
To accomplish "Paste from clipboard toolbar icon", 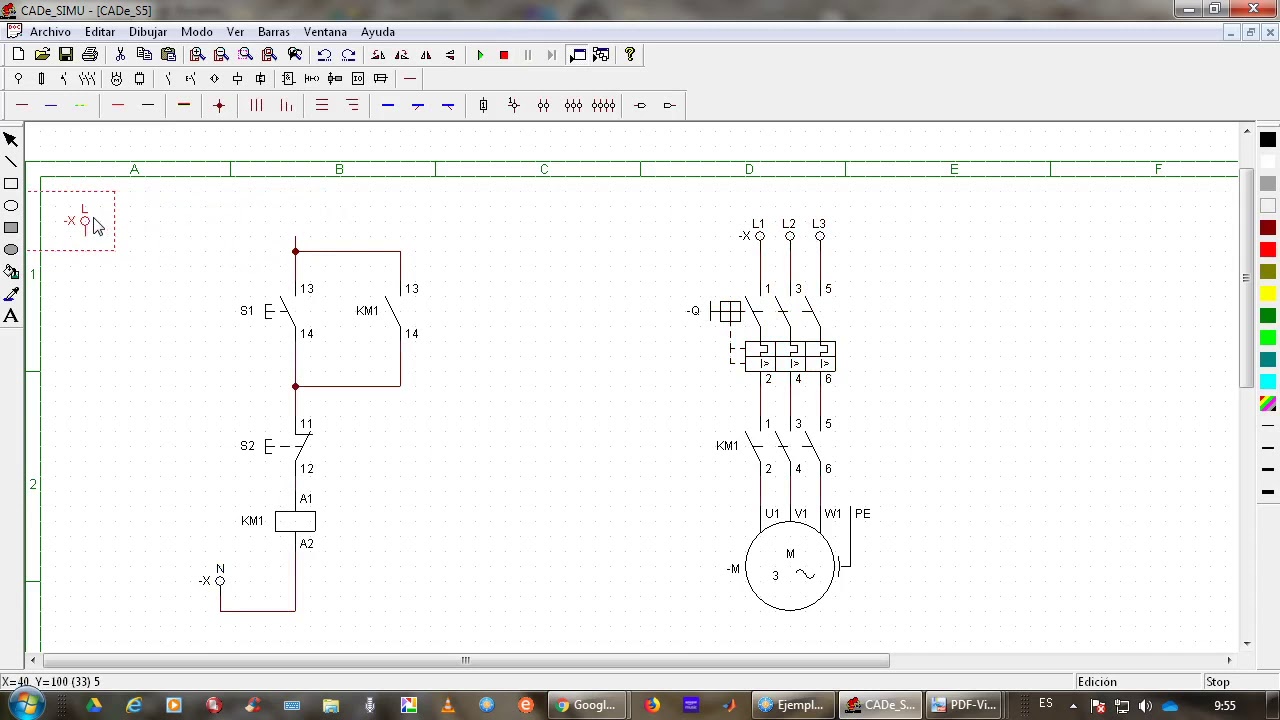I will (x=168, y=55).
